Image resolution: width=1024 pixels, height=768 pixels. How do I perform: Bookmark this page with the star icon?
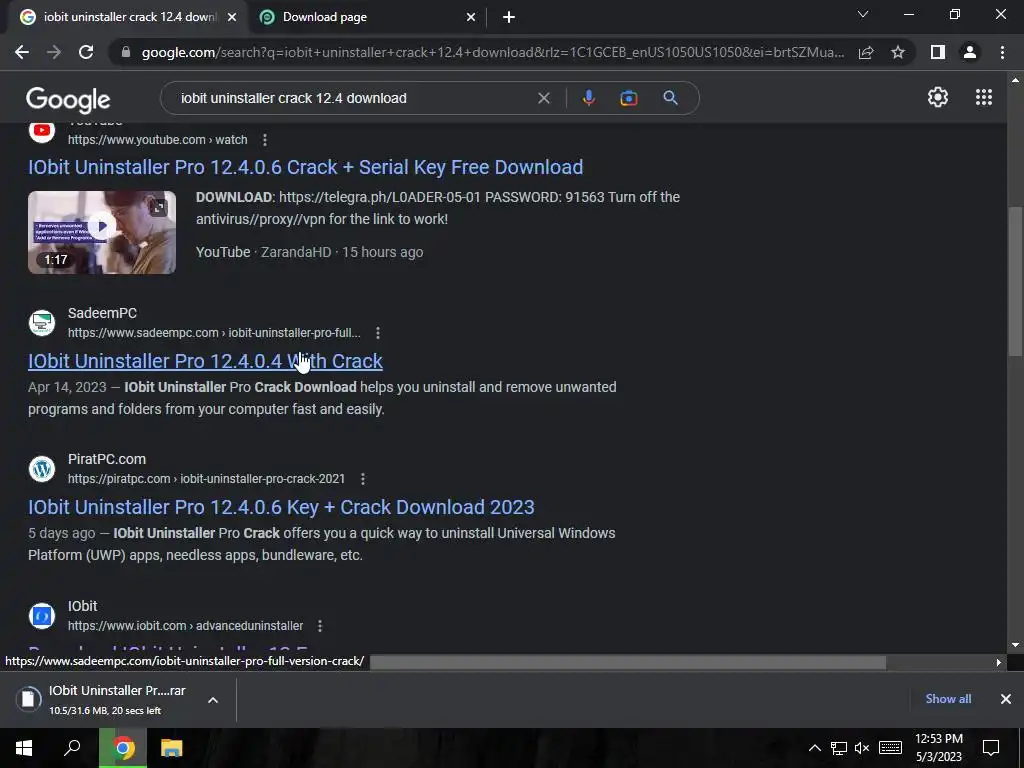[898, 52]
